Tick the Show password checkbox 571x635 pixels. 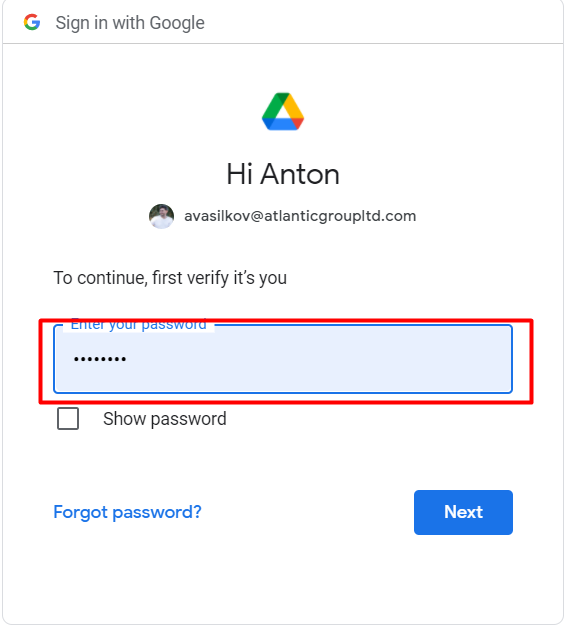68,418
